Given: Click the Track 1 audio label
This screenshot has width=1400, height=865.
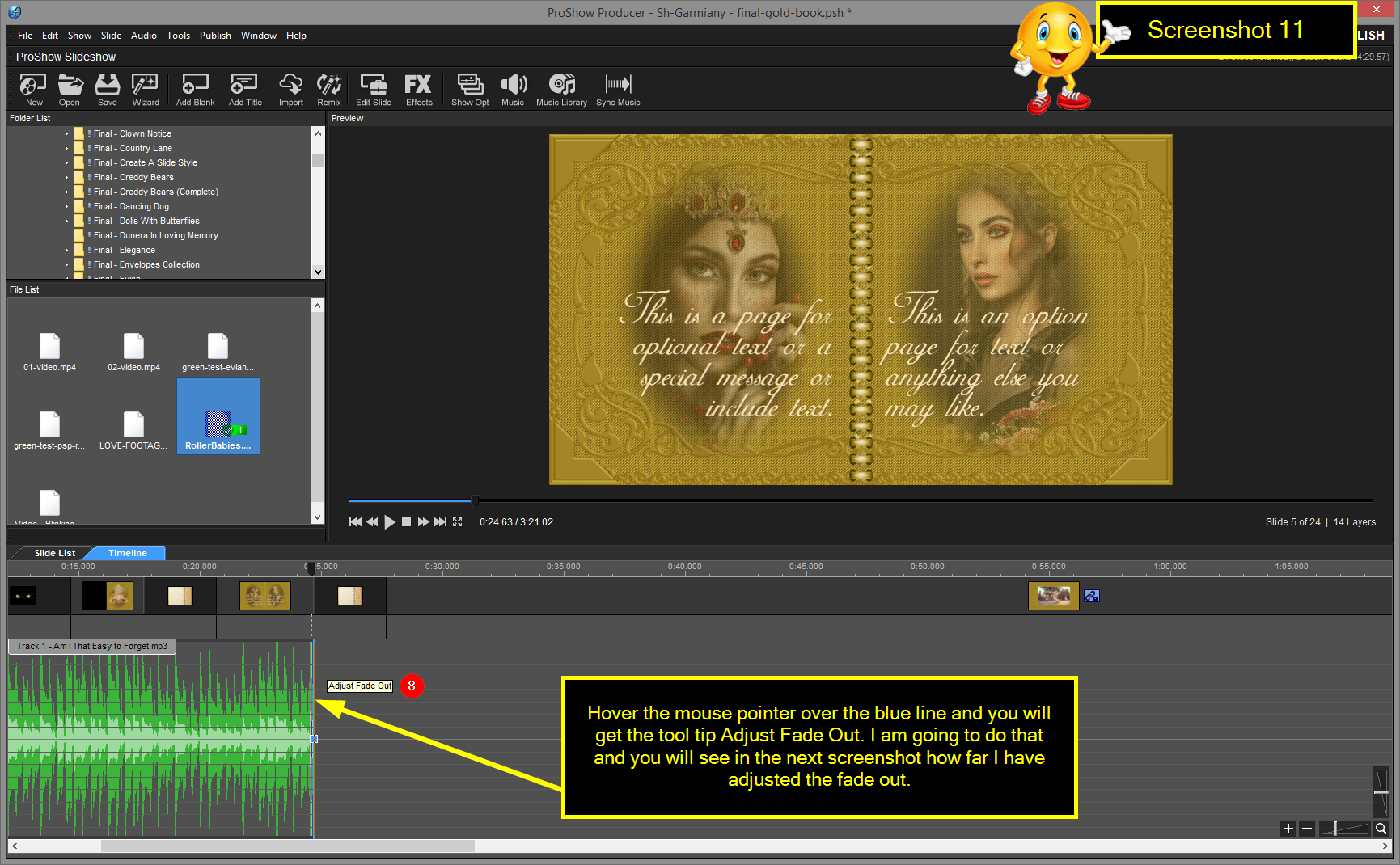Looking at the screenshot, I should [92, 646].
